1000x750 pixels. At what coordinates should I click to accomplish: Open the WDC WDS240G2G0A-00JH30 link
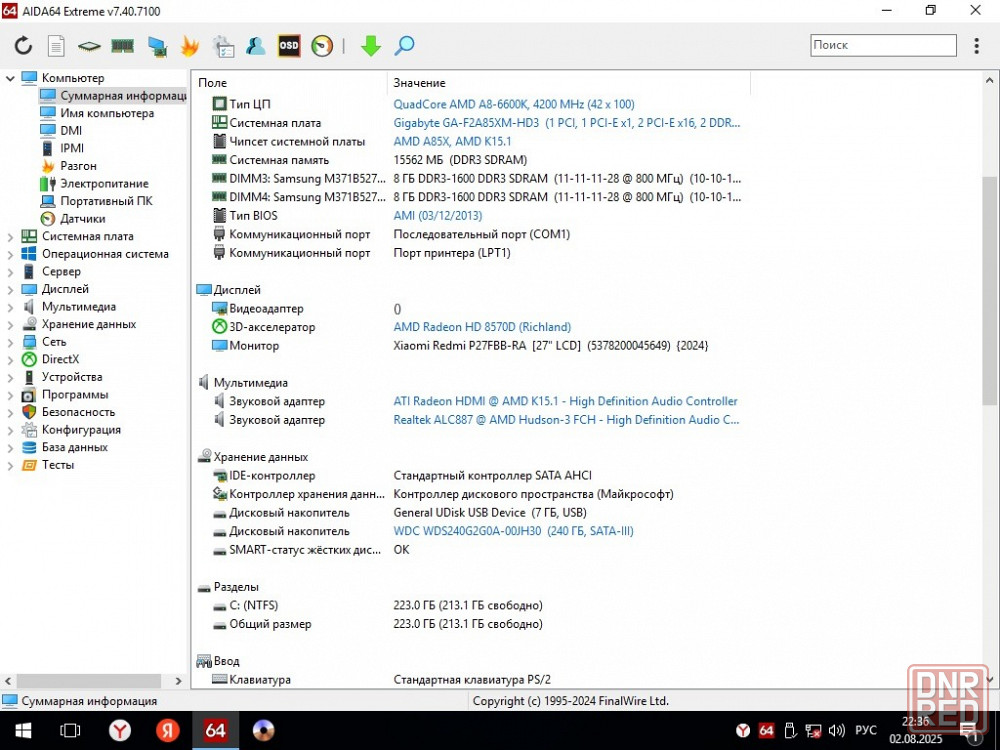(513, 531)
